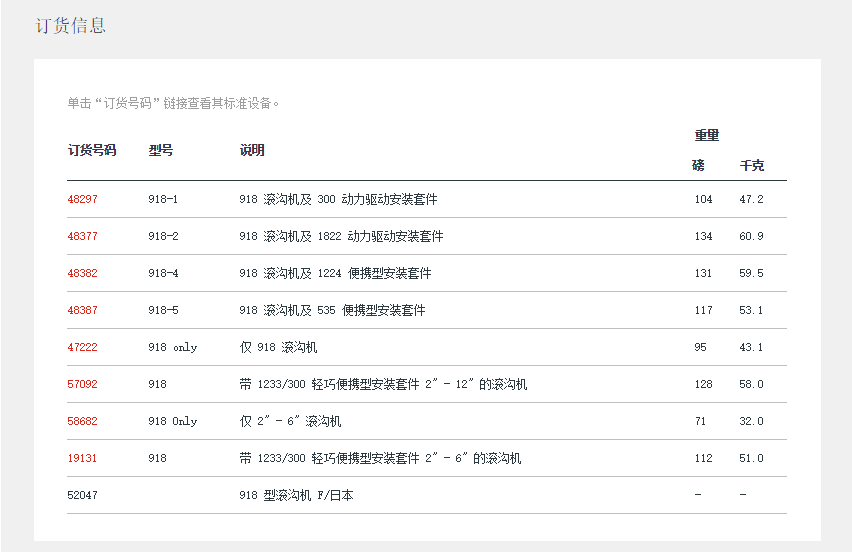Click the 仅 2"-6" 滚沟机 description
Screen dimensions: 852x552
[x=290, y=421]
